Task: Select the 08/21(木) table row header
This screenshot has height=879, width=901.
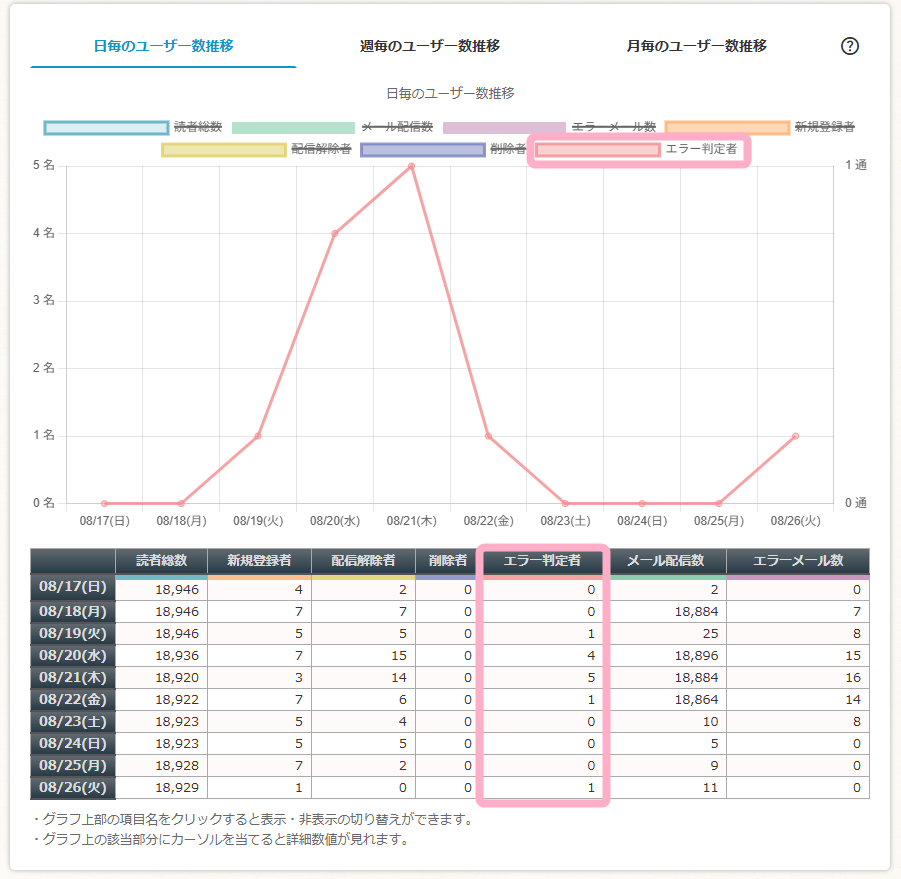Action: 73,677
